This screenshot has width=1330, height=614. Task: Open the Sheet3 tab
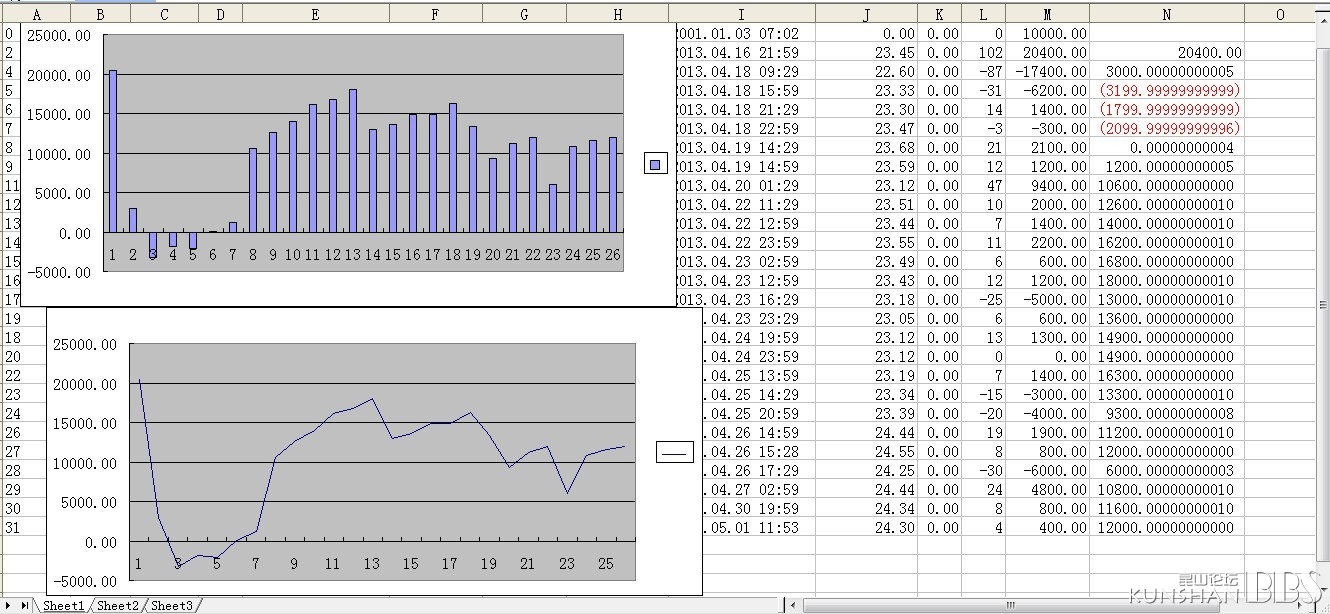click(x=171, y=606)
